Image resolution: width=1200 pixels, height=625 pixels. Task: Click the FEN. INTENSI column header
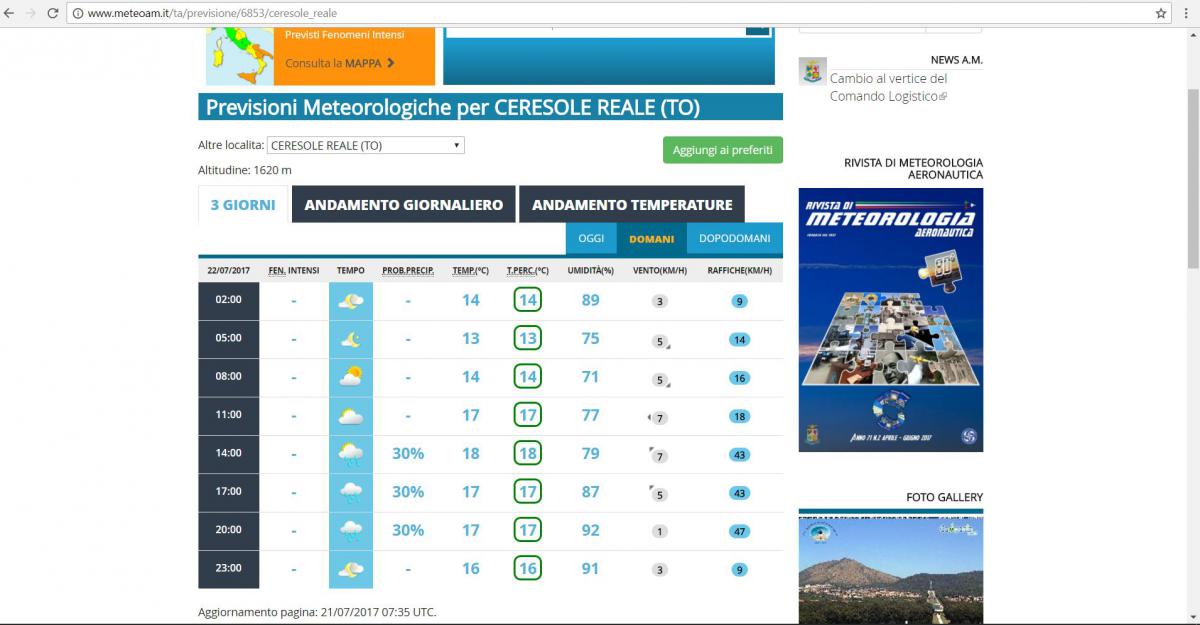tap(294, 270)
